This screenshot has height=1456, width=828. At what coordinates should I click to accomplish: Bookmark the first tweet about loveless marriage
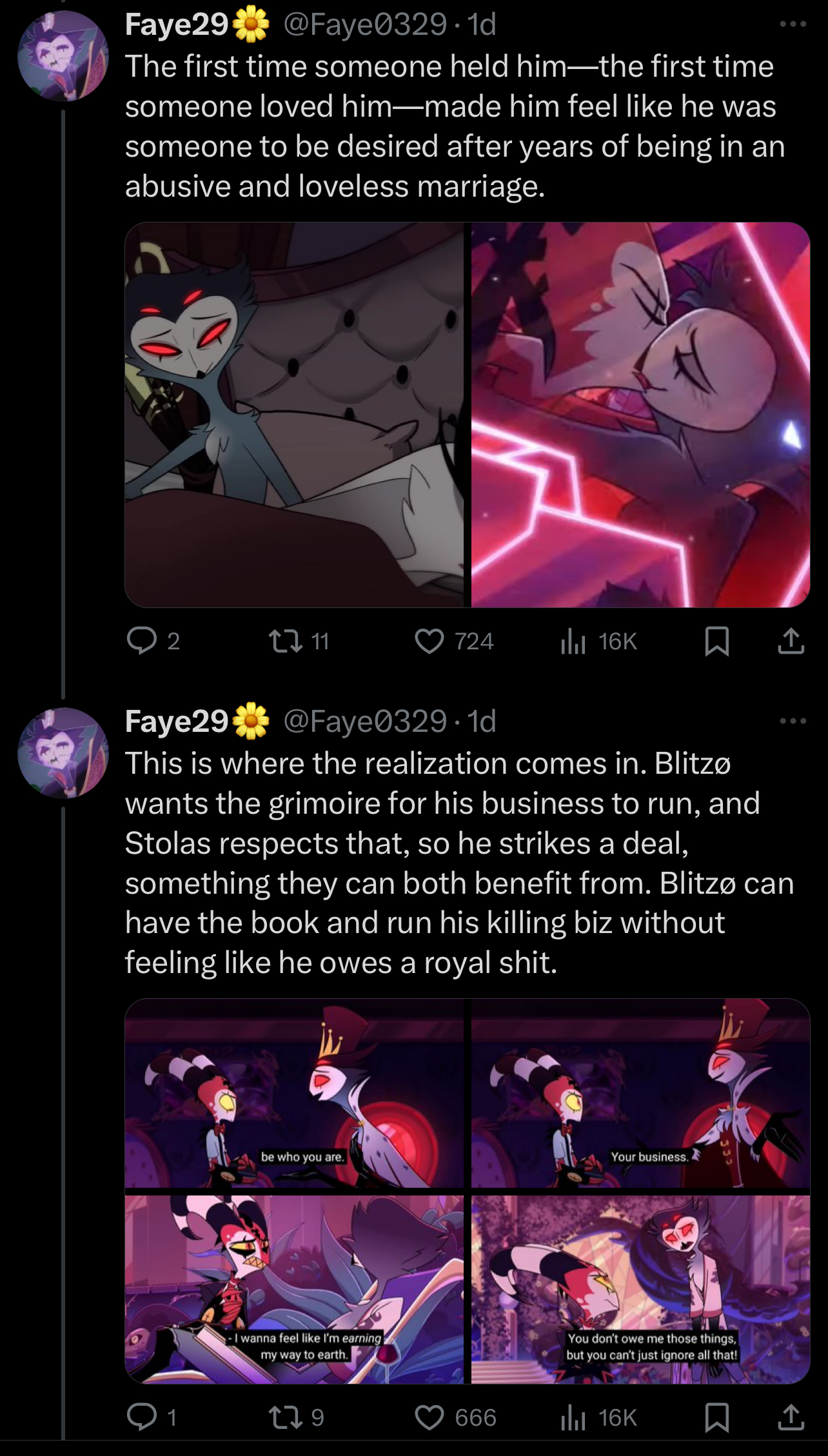tap(717, 640)
